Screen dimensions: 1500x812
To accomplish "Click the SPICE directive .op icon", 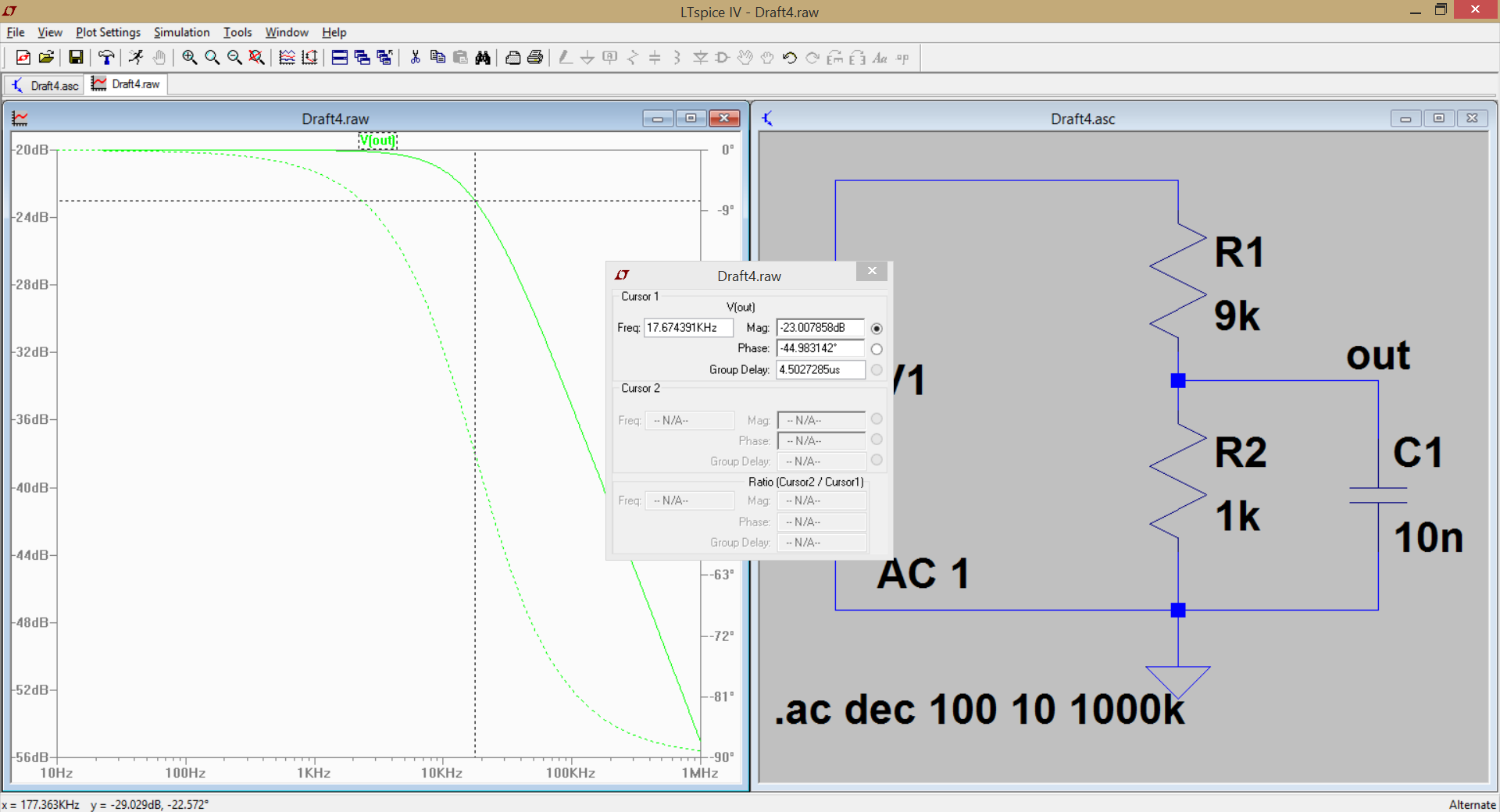I will (902, 57).
